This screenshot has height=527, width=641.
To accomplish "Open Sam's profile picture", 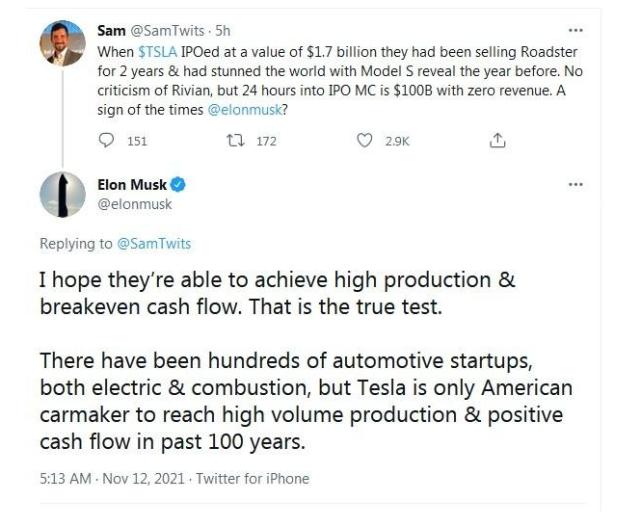I will (x=63, y=43).
